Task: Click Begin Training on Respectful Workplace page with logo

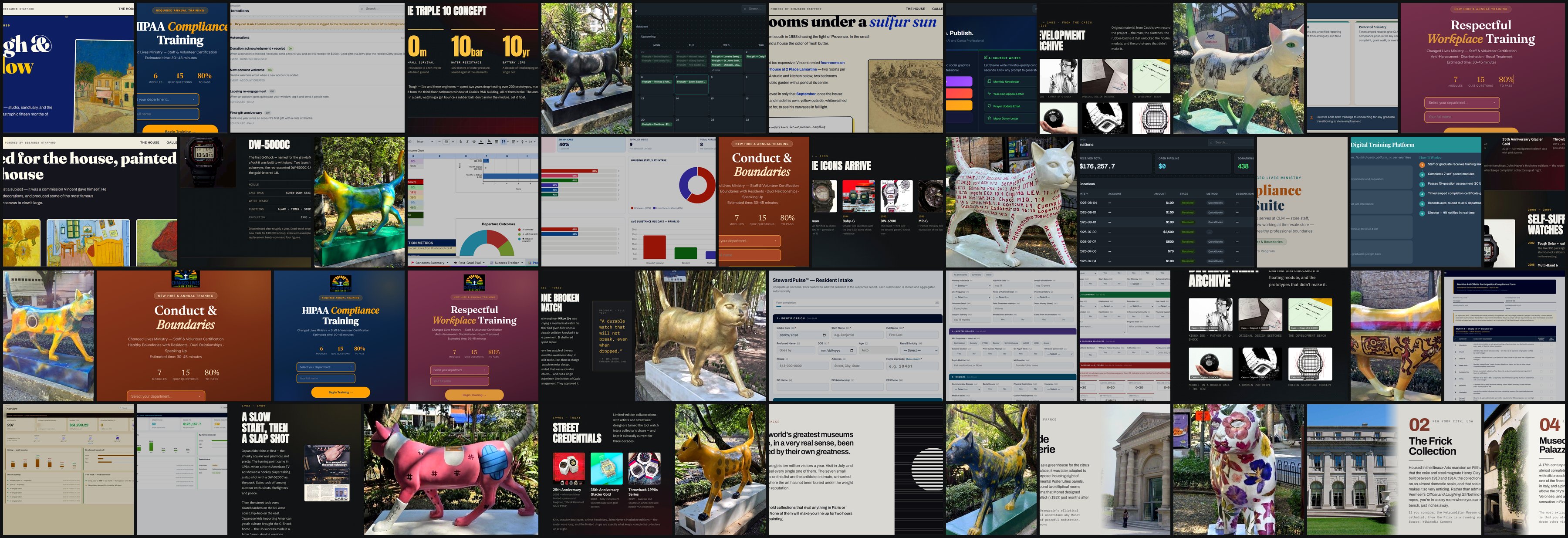Action: point(475,395)
